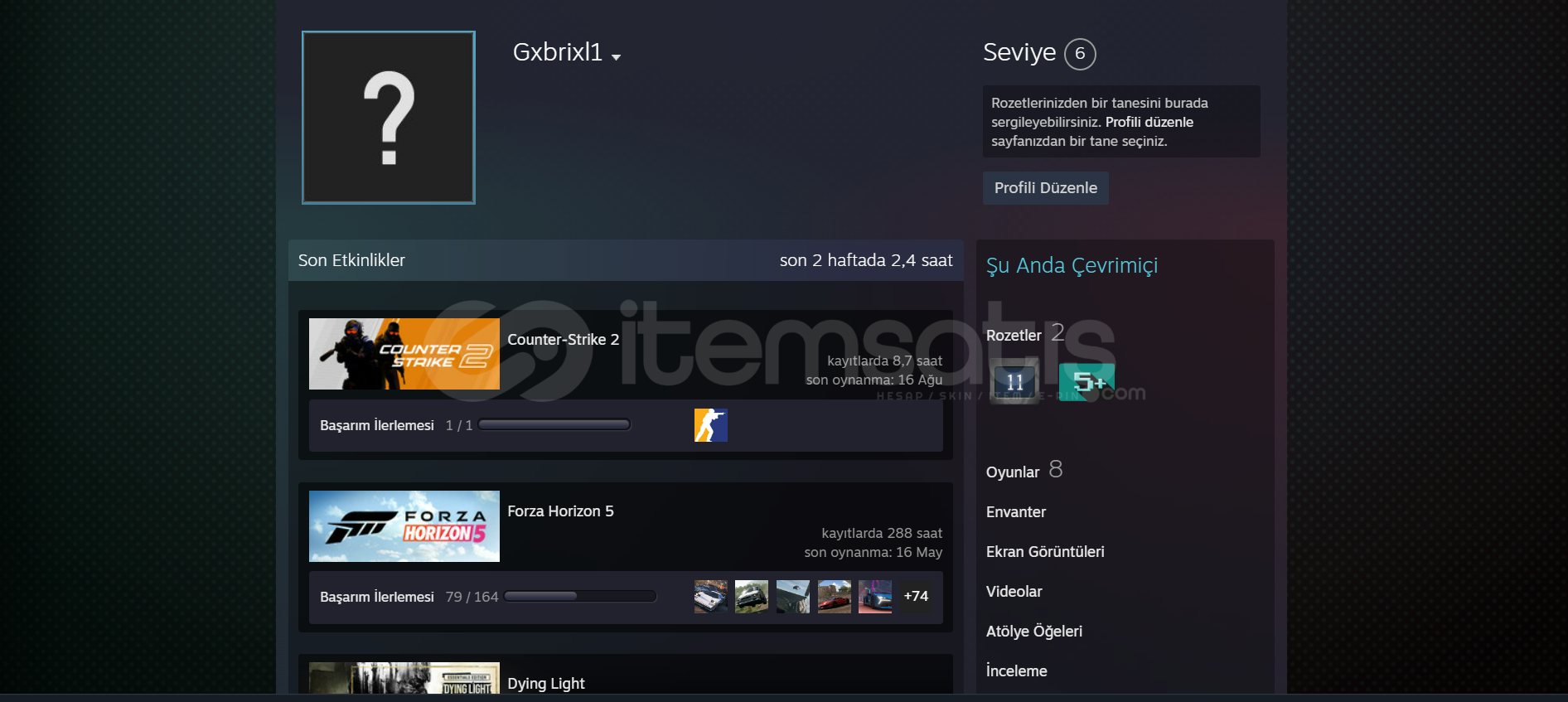
Task: Open the İnceleme reviews link
Action: (1017, 671)
